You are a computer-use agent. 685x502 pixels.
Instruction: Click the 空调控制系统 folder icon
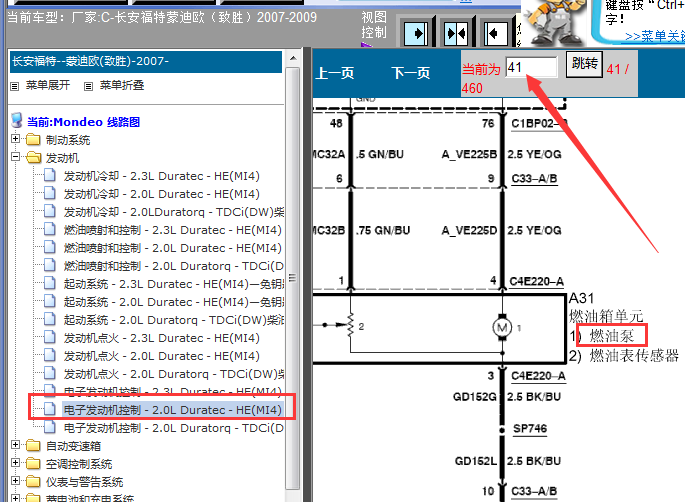click(x=33, y=464)
